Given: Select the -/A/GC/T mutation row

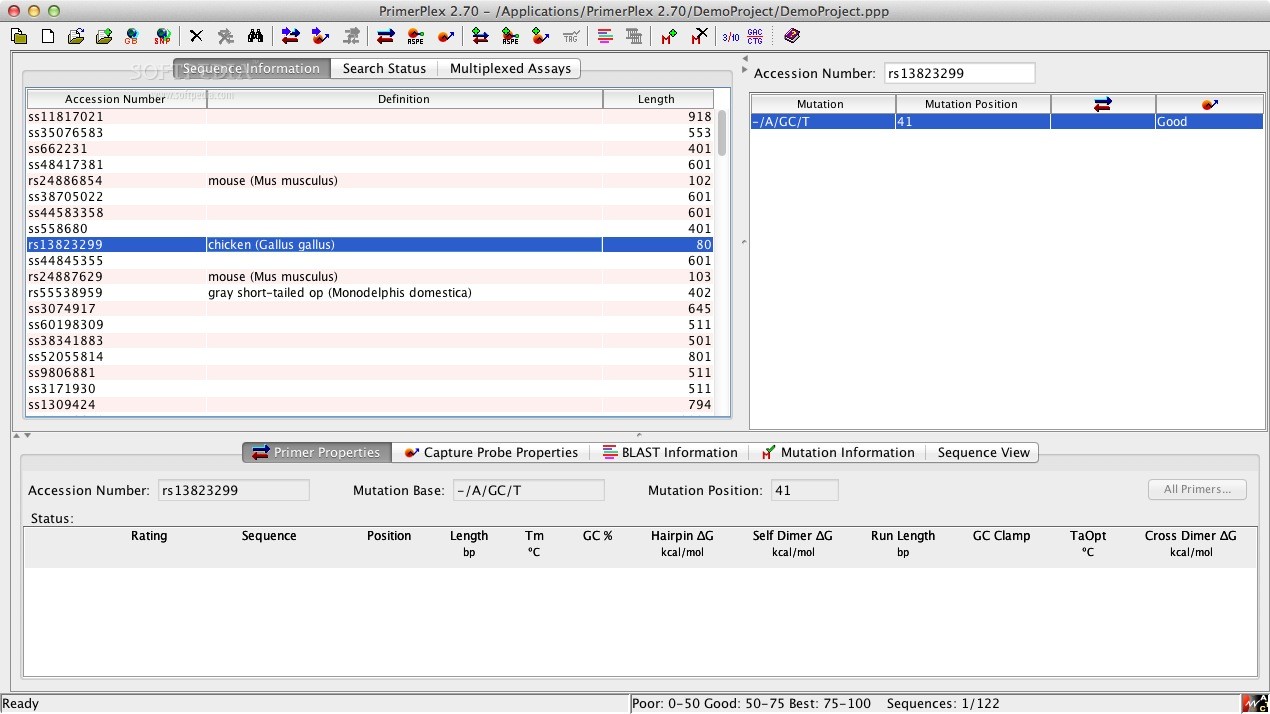Looking at the screenshot, I should coord(1007,121).
